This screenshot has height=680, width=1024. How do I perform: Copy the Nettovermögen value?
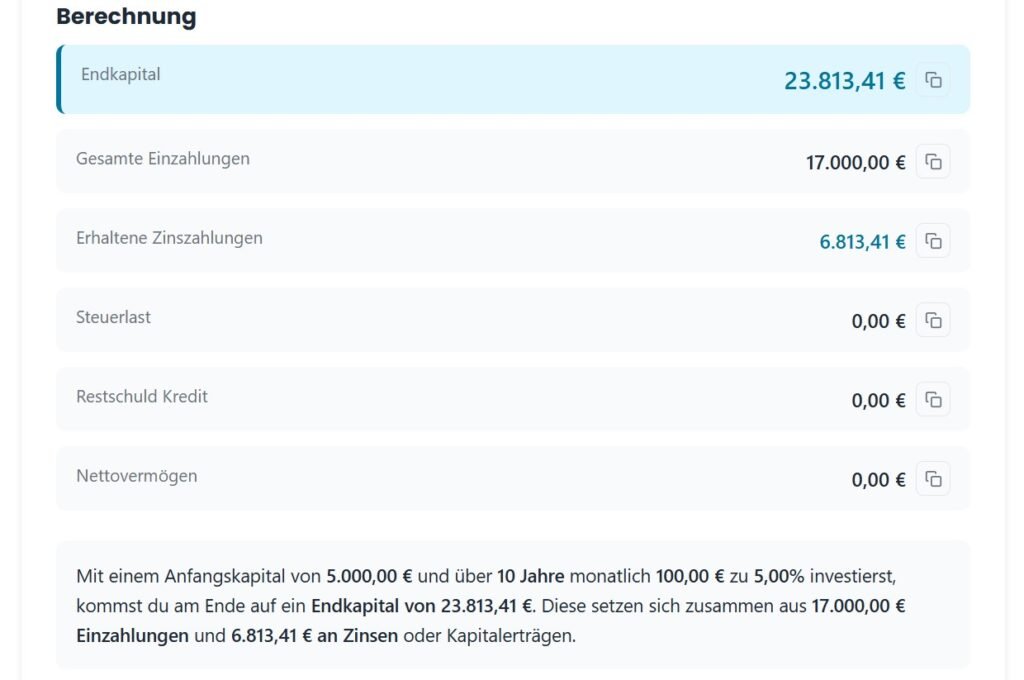[933, 479]
